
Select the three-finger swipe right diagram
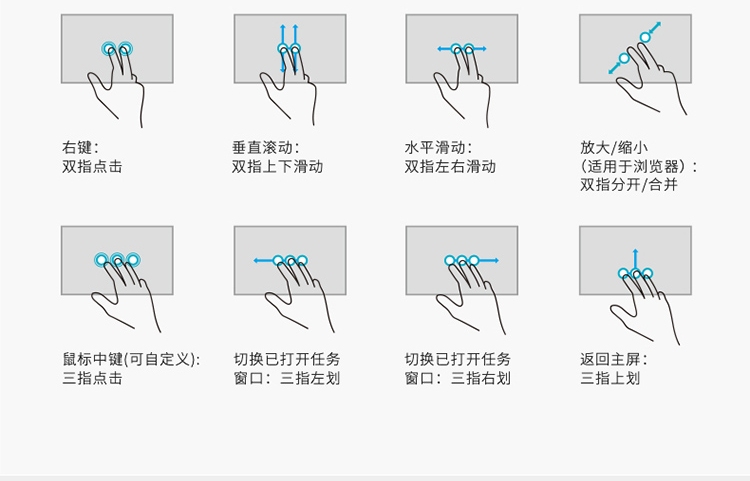pos(462,280)
